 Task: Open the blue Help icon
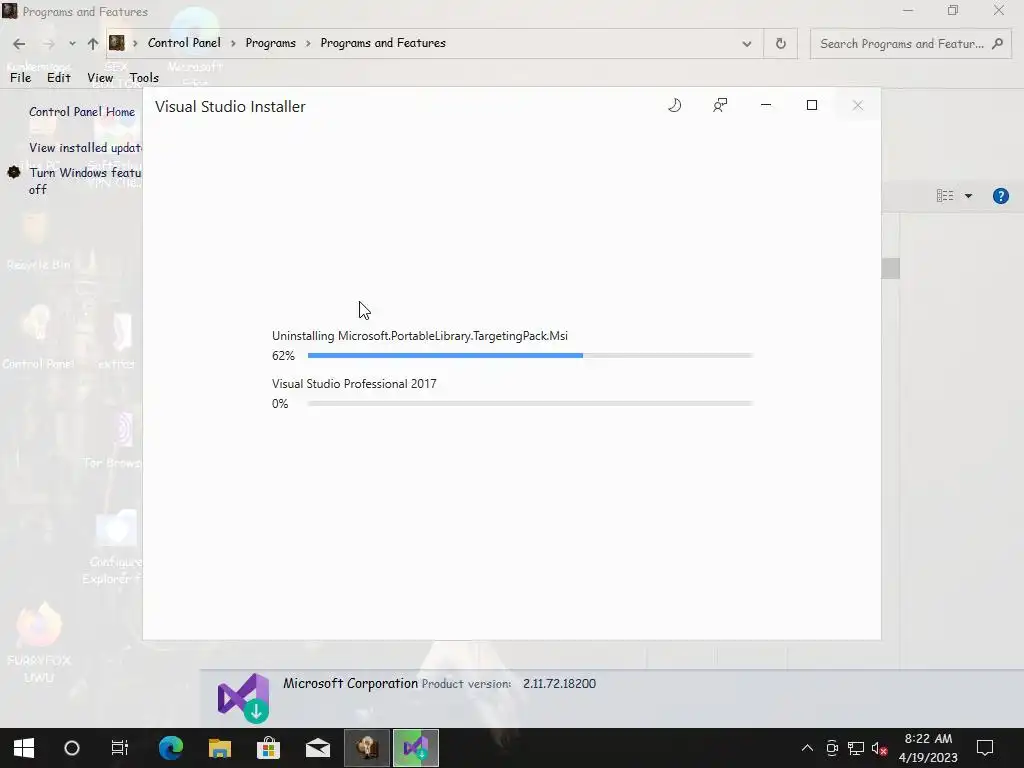pyautogui.click(x=1000, y=196)
